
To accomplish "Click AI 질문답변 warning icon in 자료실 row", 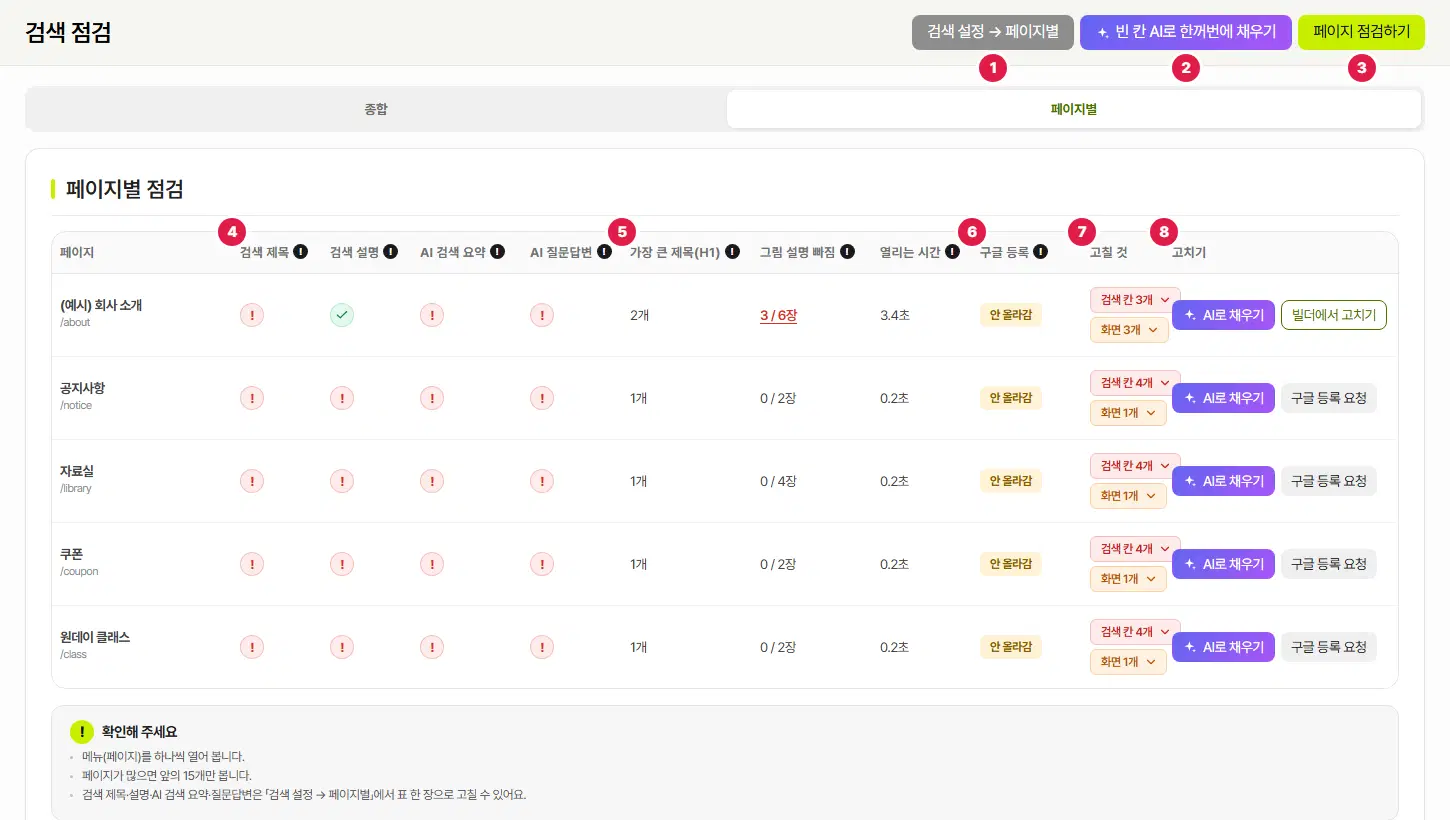I will pos(542,481).
